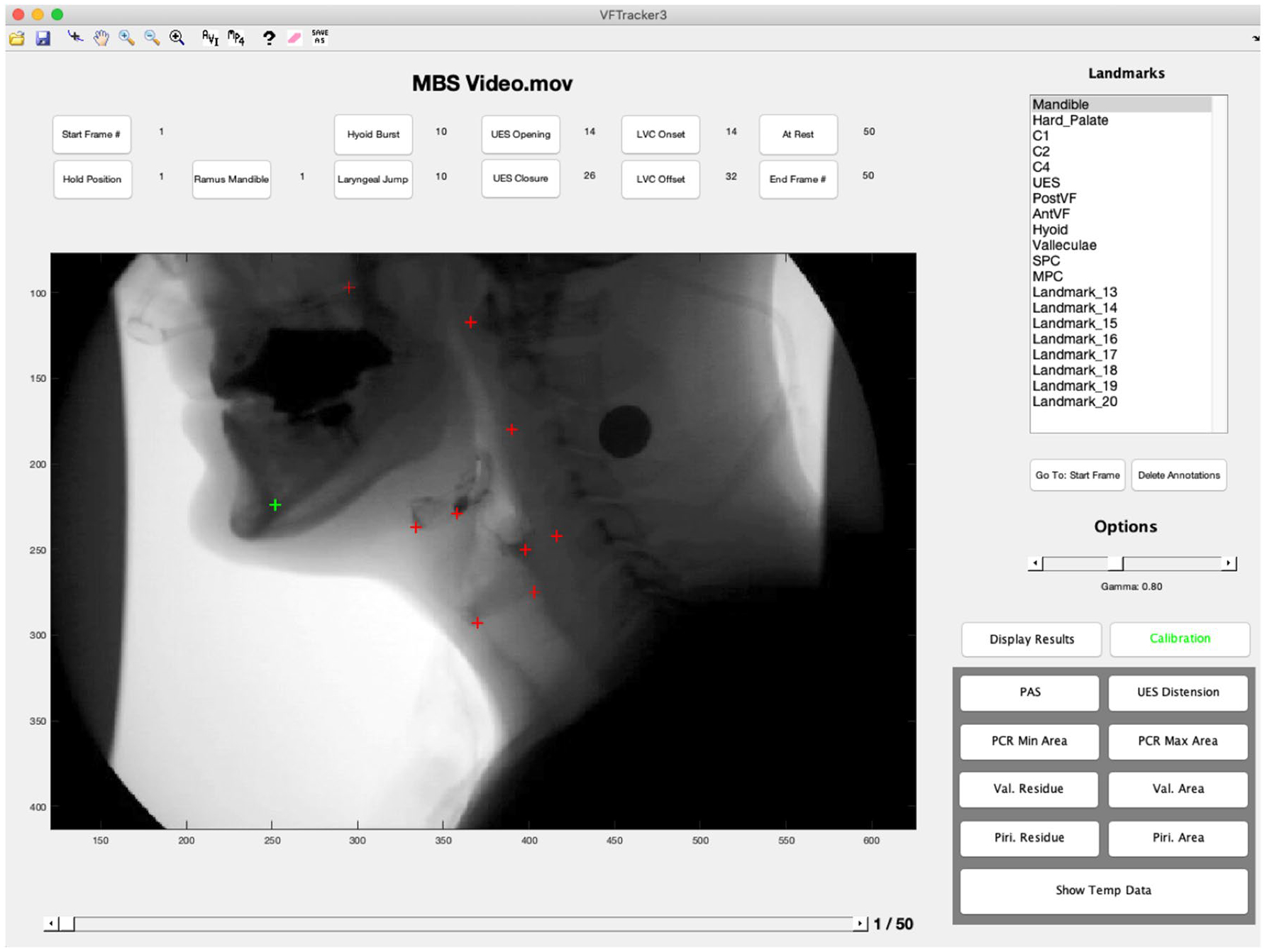Click the Val. Area button
1267x952 pixels.
[1178, 790]
